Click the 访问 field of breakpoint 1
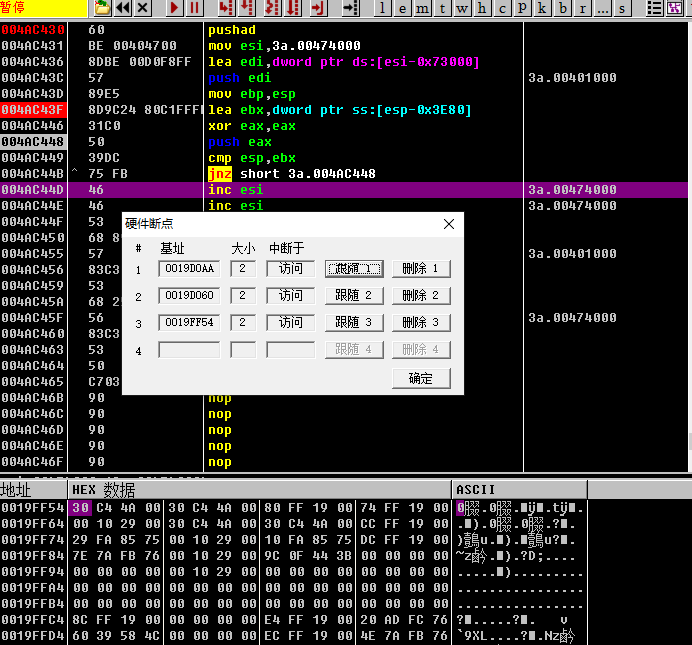 click(291, 269)
